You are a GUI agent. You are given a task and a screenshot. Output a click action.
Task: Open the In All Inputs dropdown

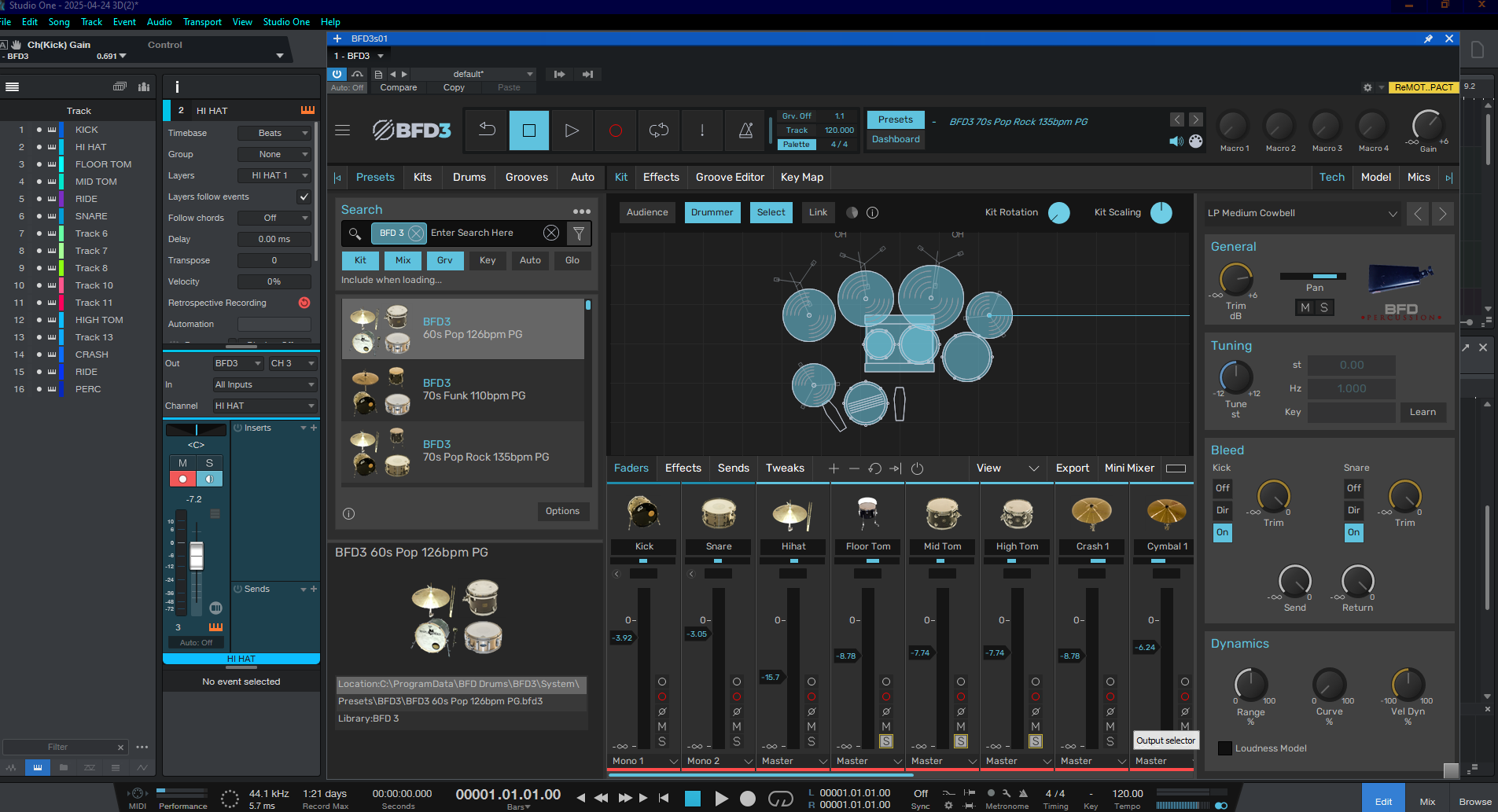coord(265,384)
